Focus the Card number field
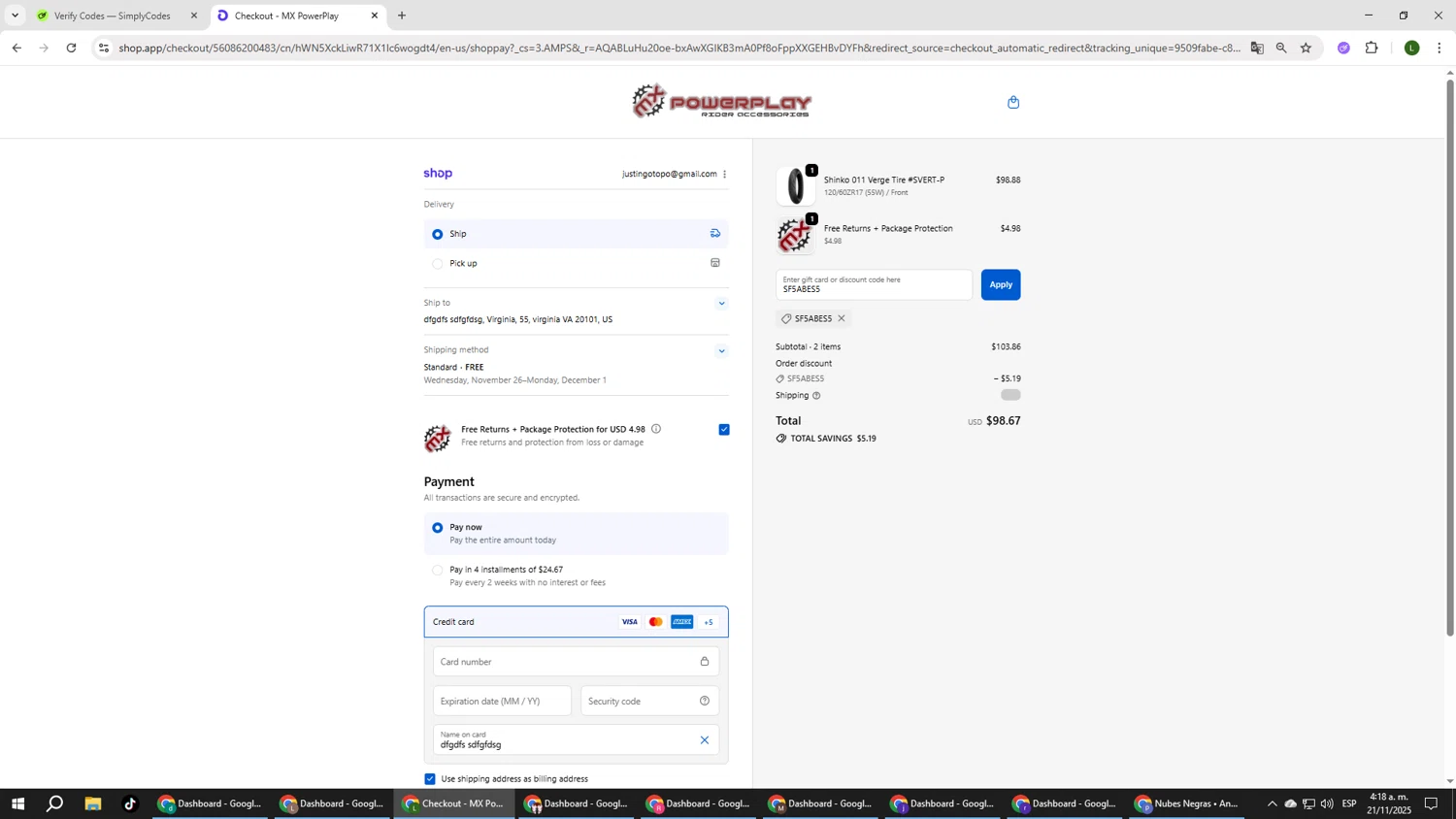Viewport: 1456px width, 819px height. tap(577, 662)
